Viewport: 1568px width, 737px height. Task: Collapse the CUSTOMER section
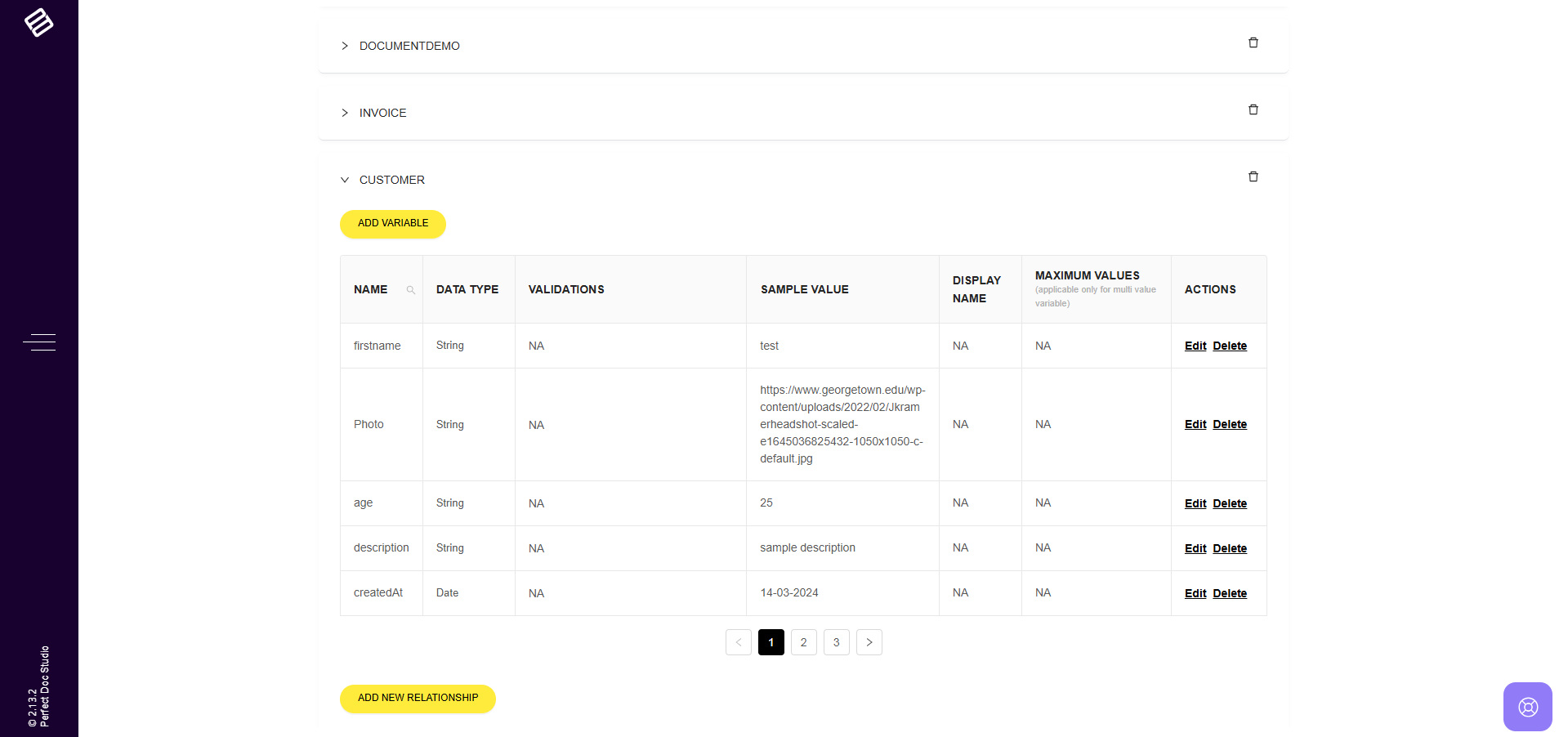[345, 180]
